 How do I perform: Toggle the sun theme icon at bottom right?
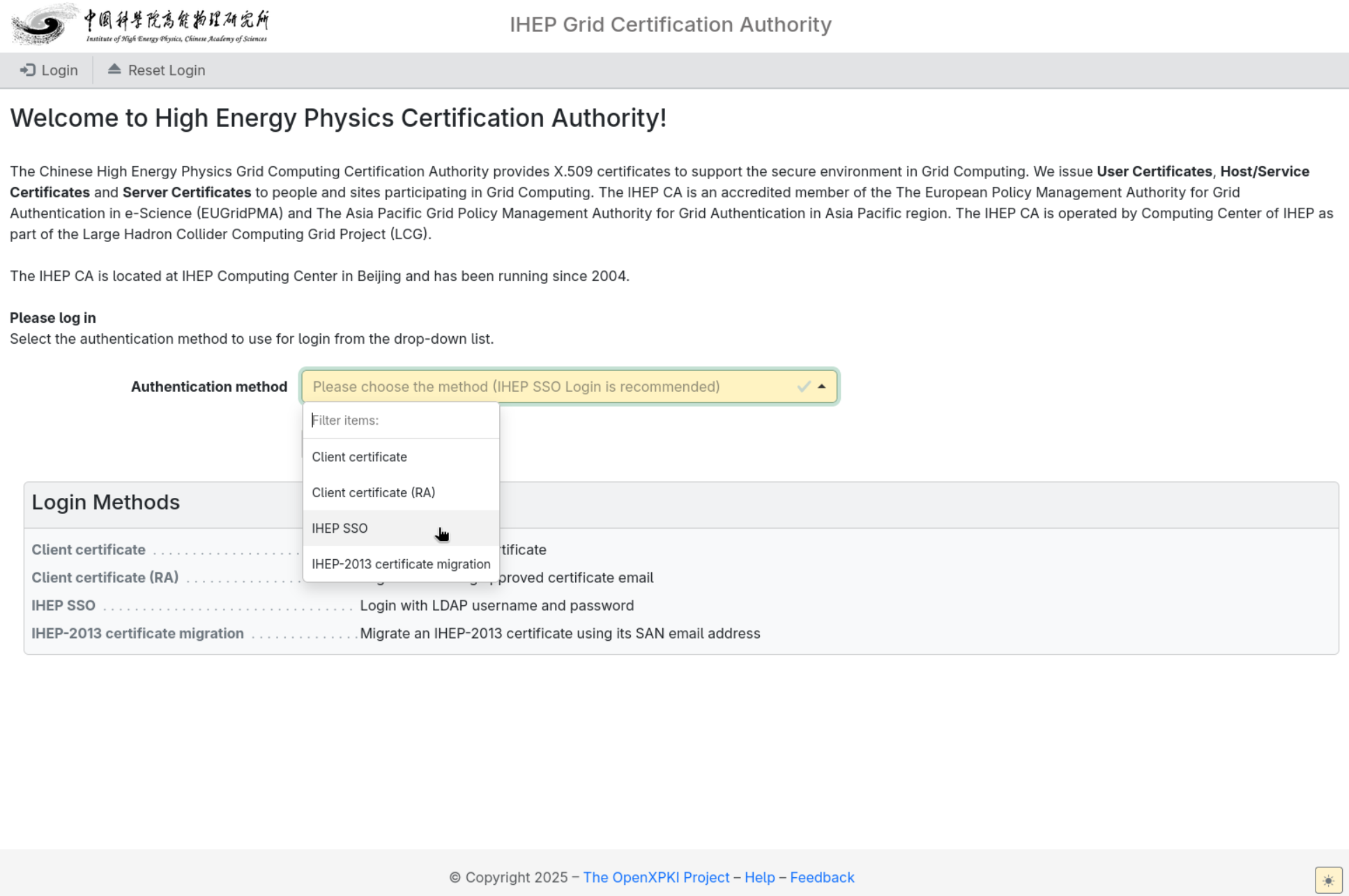point(1328,880)
